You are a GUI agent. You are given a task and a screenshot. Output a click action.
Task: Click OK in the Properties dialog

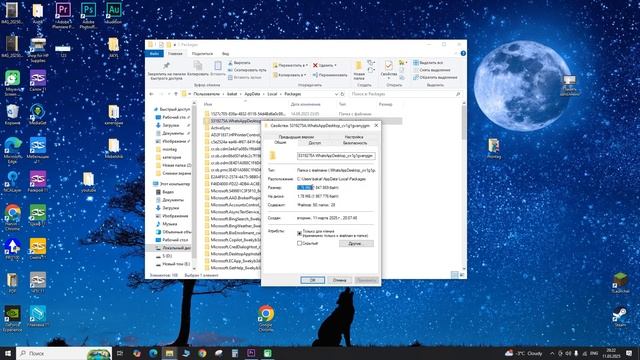(x=313, y=280)
